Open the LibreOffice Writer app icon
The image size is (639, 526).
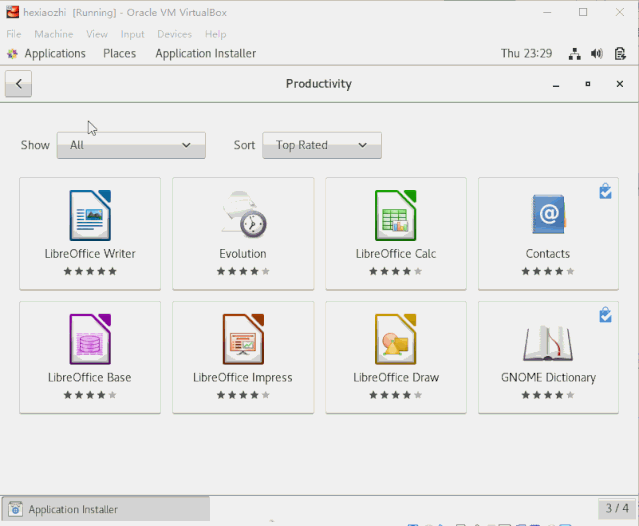90,215
